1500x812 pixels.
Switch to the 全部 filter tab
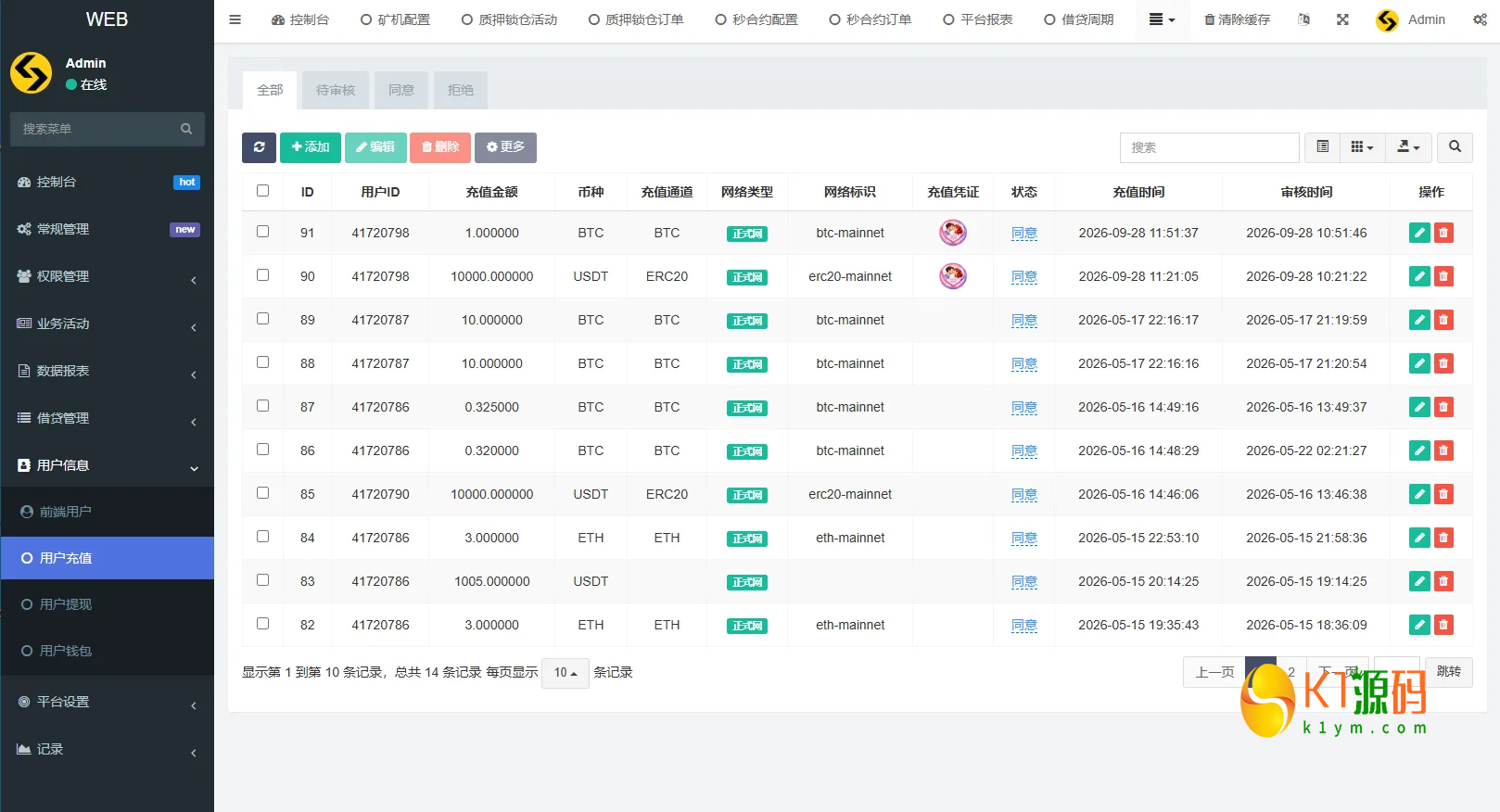(270, 90)
